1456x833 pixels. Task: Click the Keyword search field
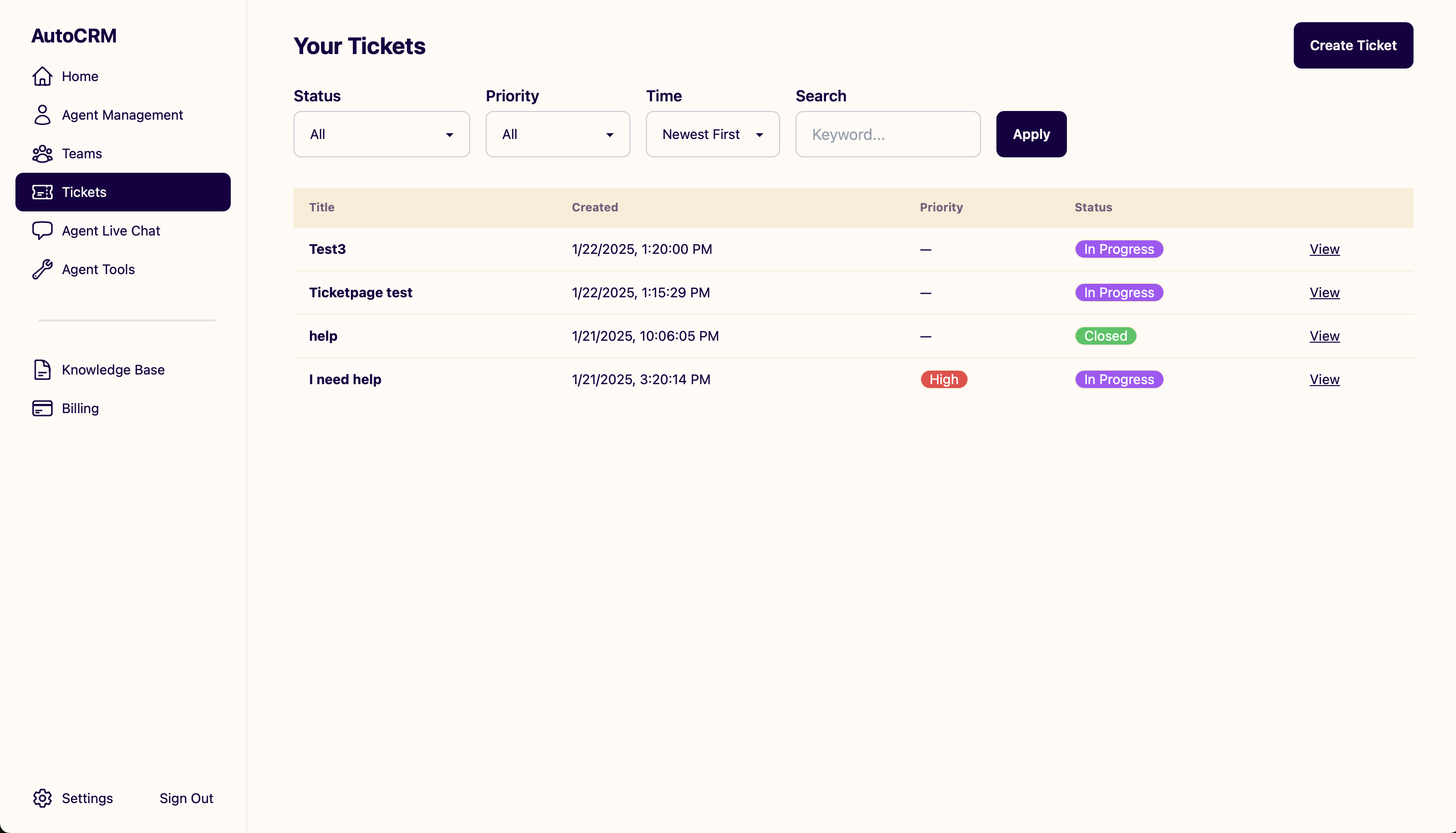[x=887, y=134]
